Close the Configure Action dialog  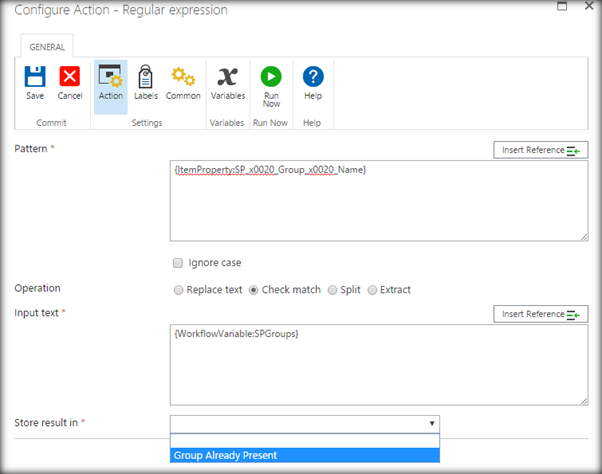coord(589,6)
